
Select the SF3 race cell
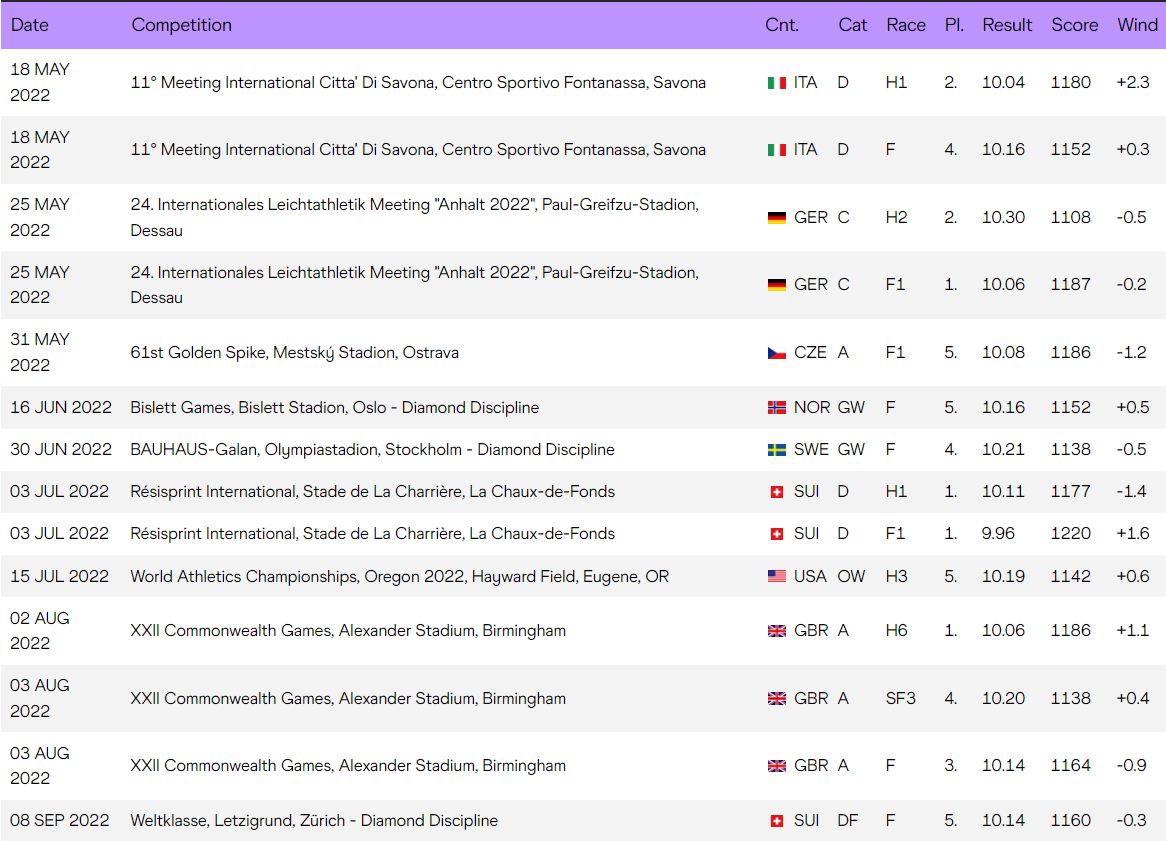coord(901,698)
